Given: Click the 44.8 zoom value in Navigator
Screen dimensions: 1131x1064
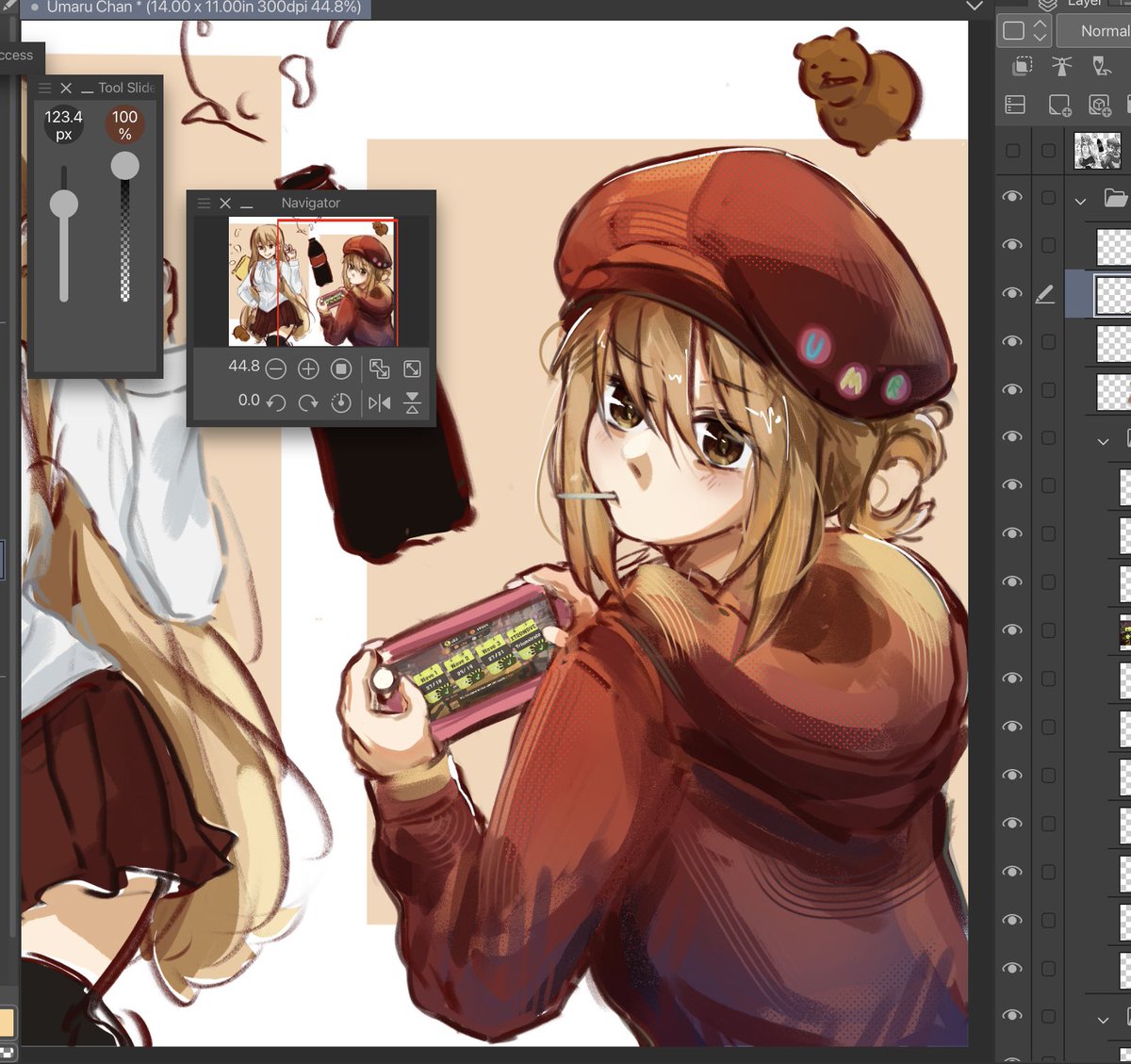Looking at the screenshot, I should click(x=244, y=366).
